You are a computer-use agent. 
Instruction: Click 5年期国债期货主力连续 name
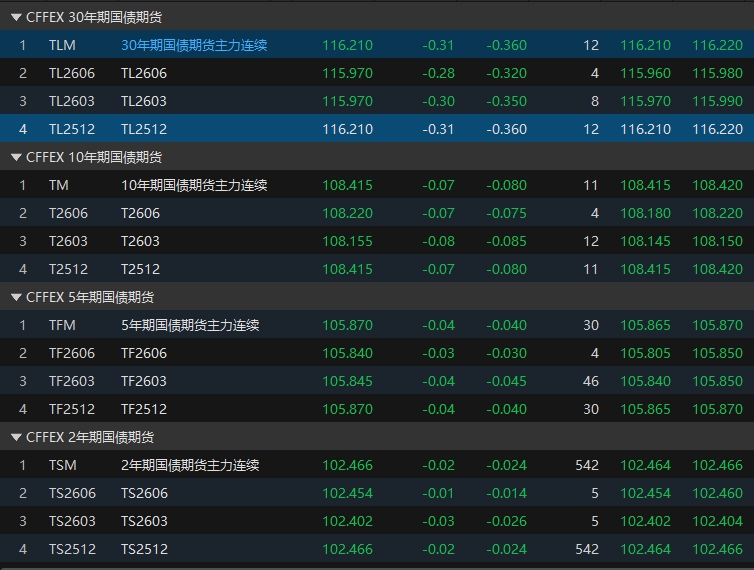190,325
